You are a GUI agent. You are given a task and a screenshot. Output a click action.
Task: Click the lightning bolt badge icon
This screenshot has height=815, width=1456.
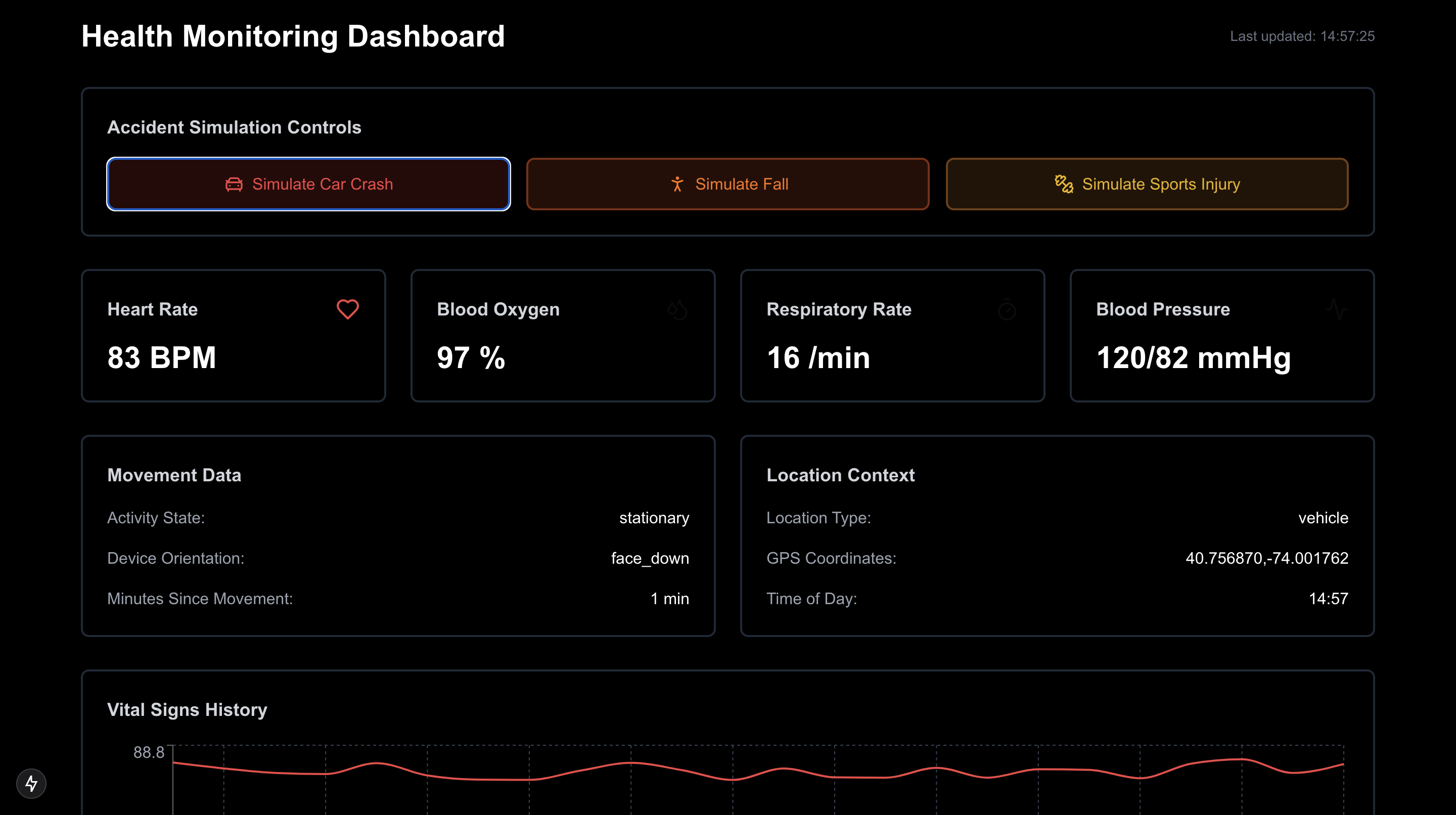(31, 783)
